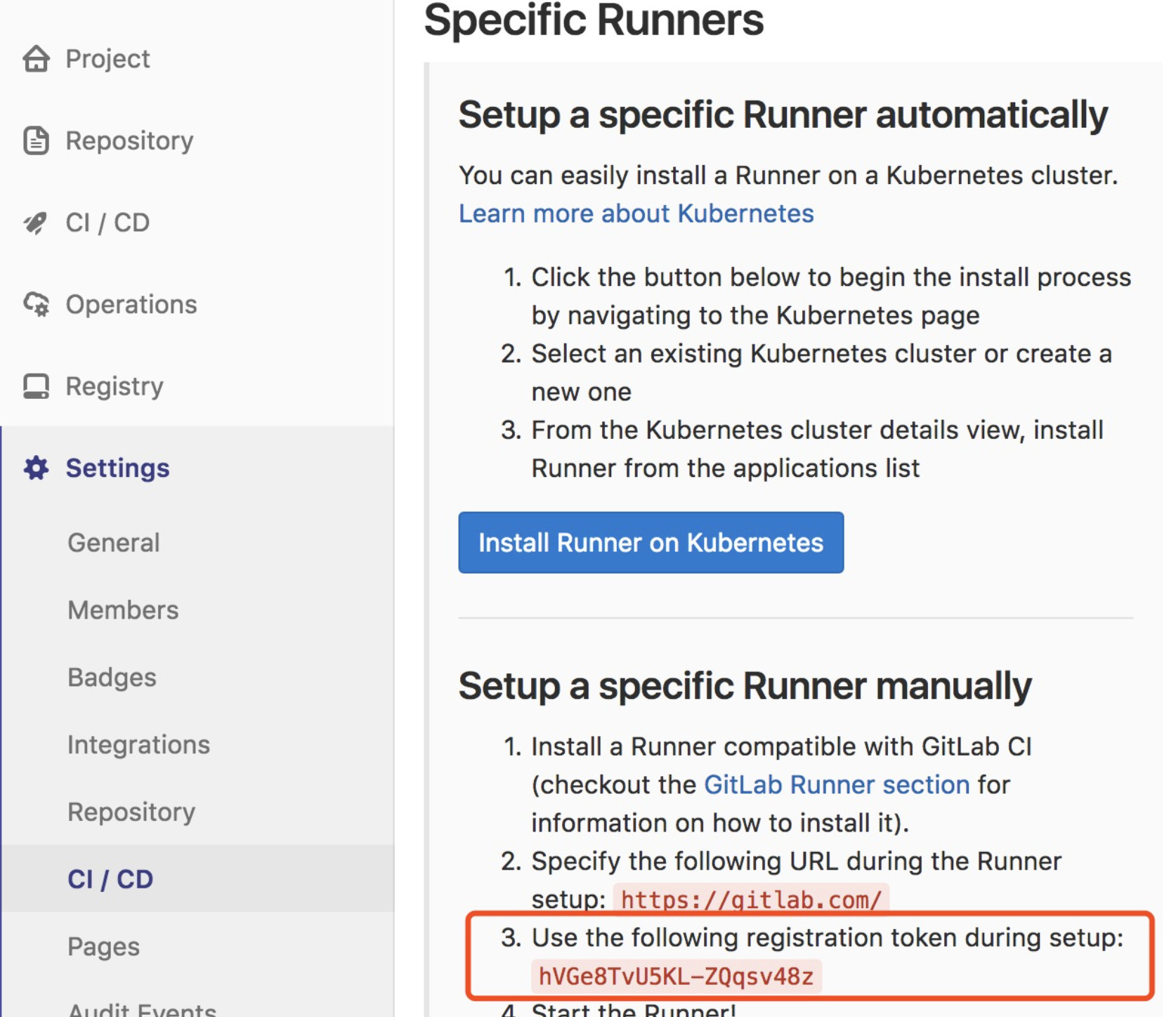Select the CI / CD settings subitem
1176x1017 pixels.
[x=110, y=879]
